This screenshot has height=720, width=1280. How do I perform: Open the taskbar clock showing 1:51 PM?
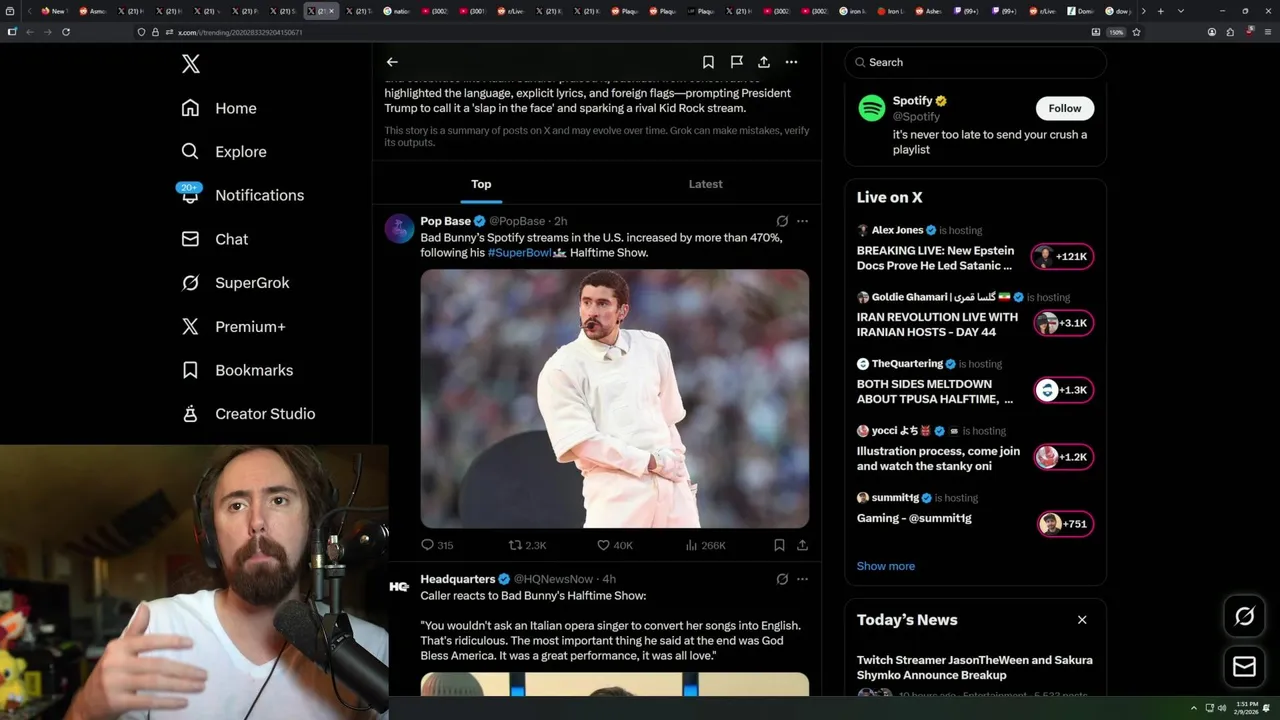coord(1246,708)
